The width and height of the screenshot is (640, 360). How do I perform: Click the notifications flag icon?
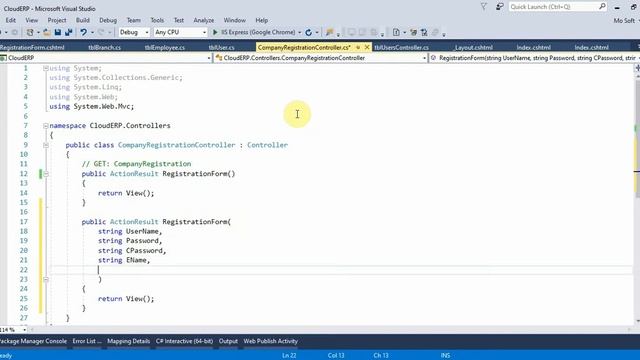click(484, 7)
